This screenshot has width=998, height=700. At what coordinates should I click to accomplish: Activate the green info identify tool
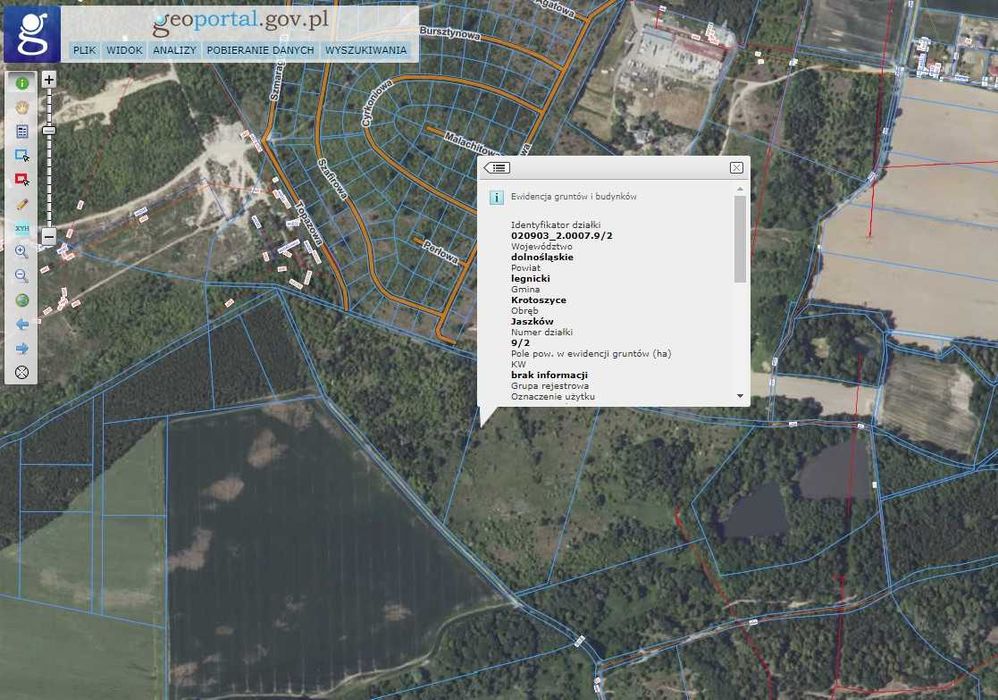click(22, 83)
